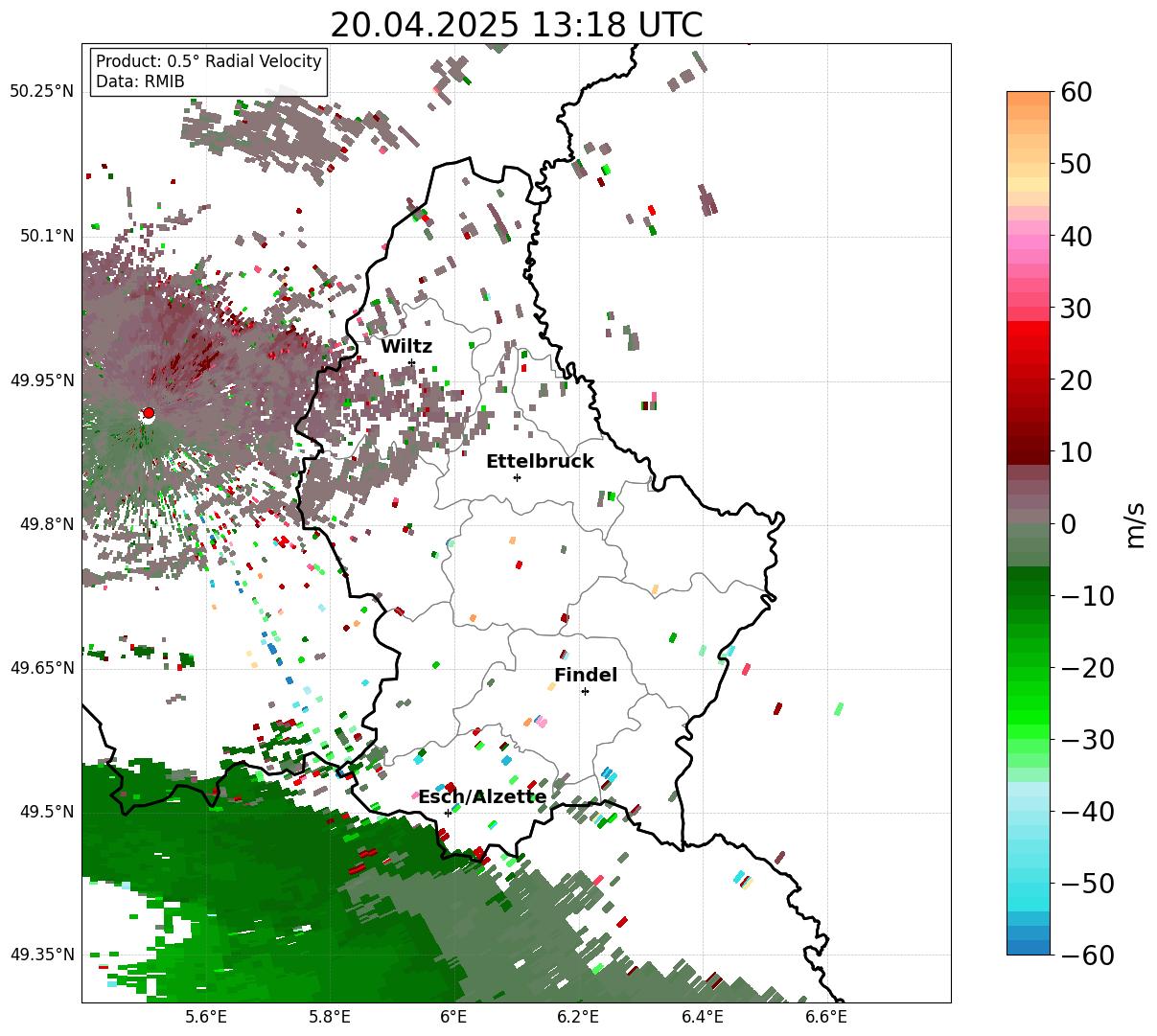Click the Wiltz location cross marker
Screen dimensions: 1157x1036
click(411, 362)
